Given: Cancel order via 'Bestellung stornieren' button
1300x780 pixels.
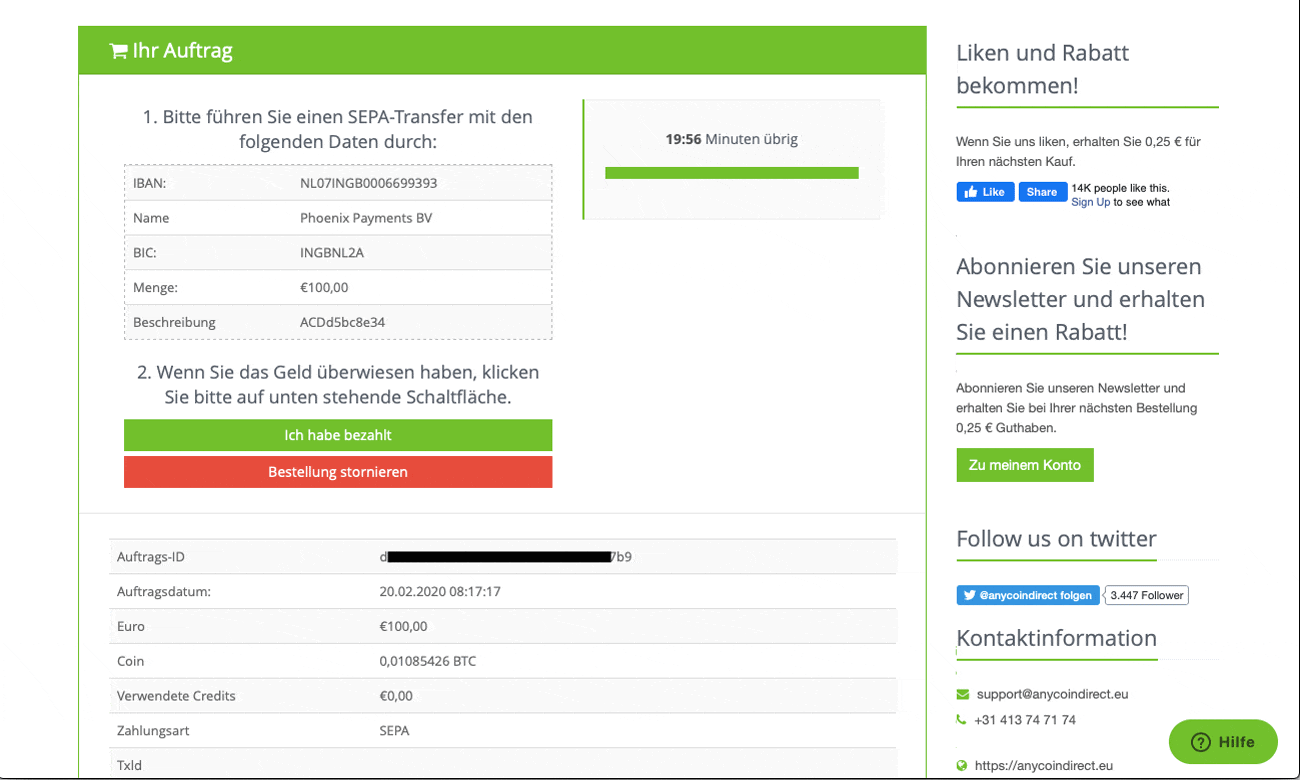Looking at the screenshot, I should [338, 472].
